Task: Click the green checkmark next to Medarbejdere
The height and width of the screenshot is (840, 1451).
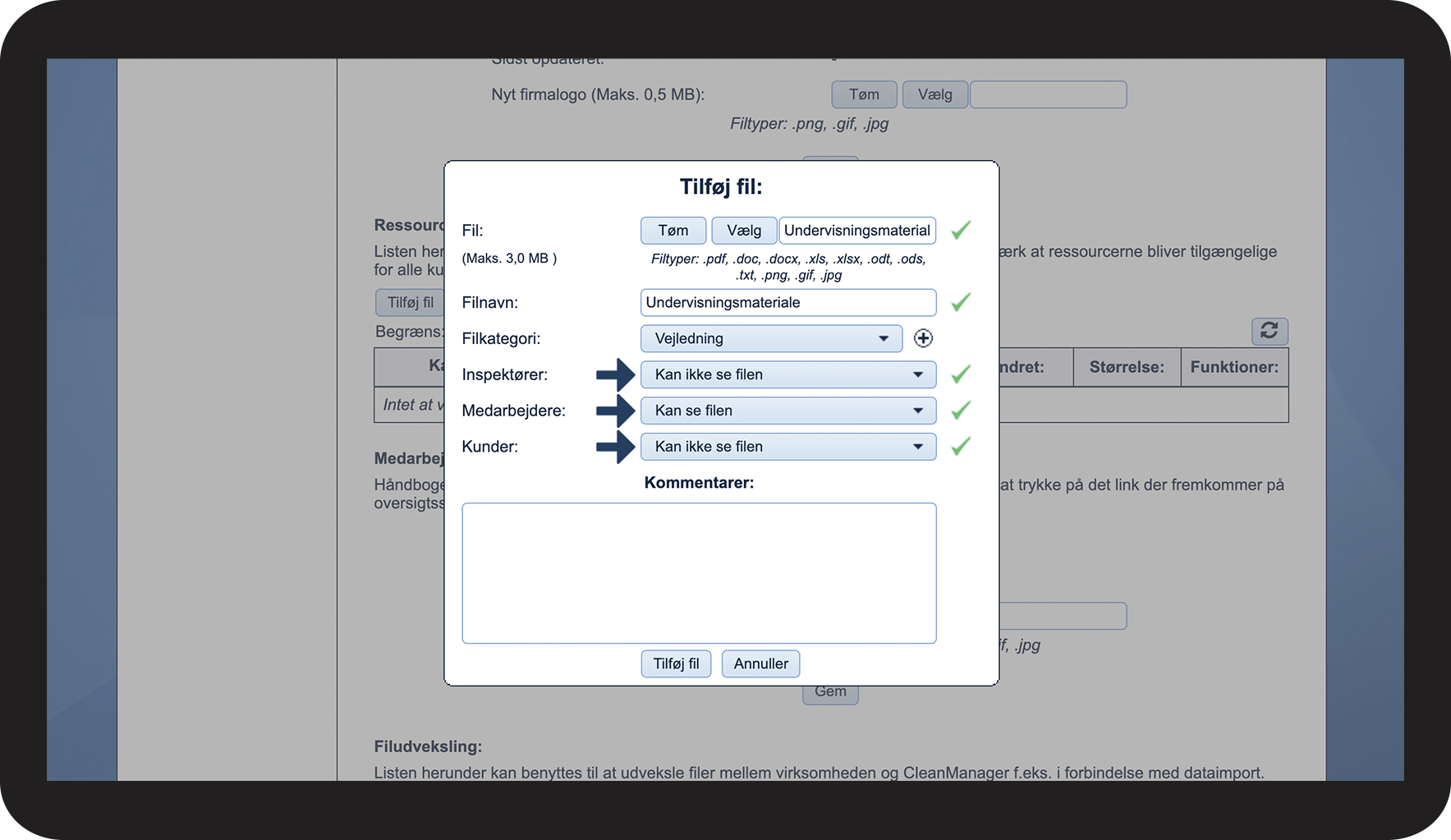Action: 961,410
